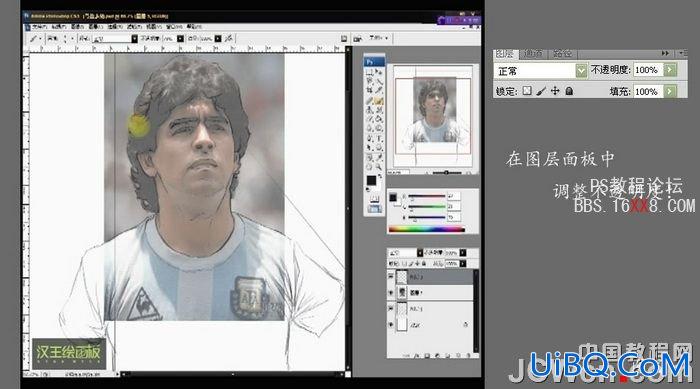Click the lock image pixels brush icon
Screen dimensions: 700x389
[541, 91]
